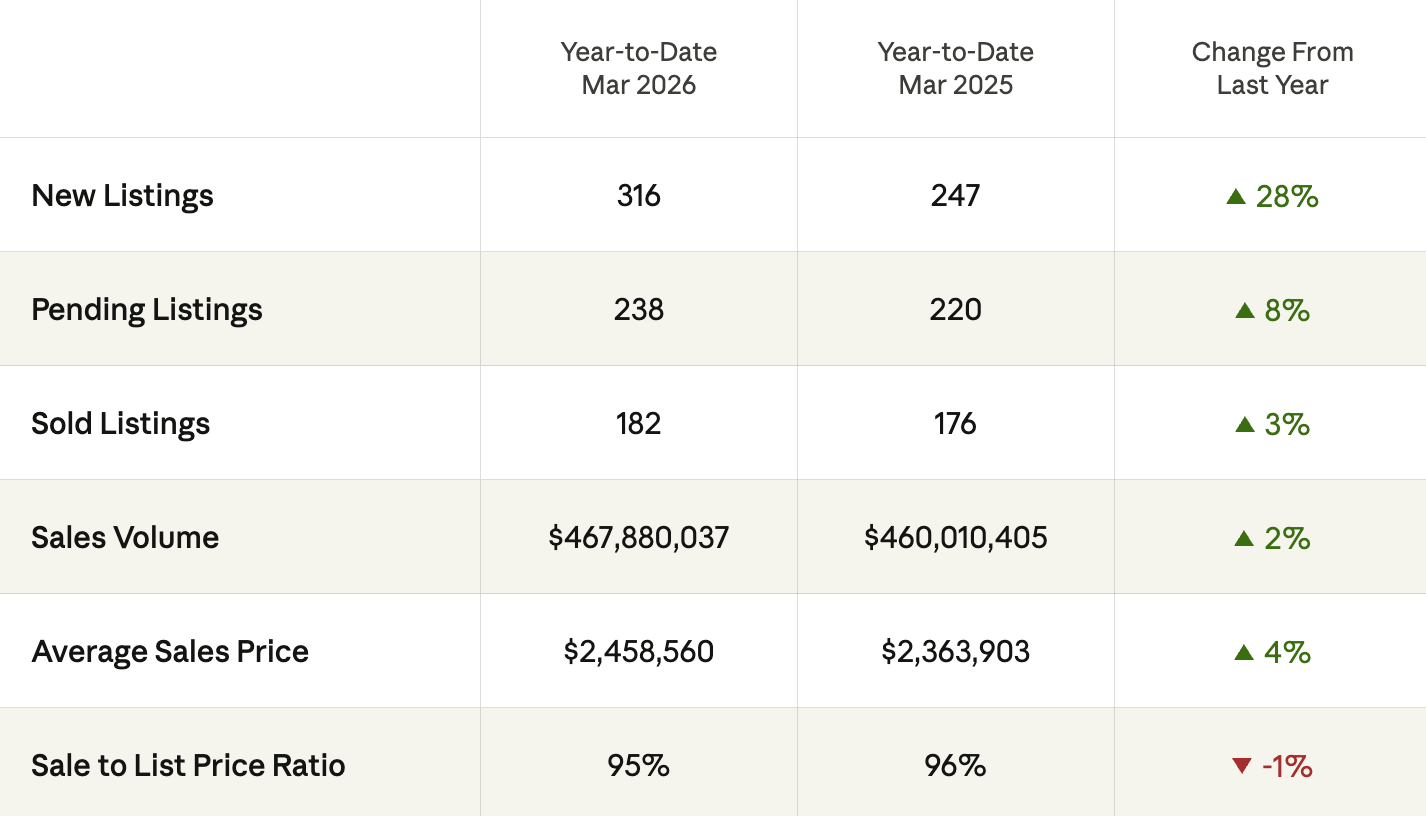The width and height of the screenshot is (1426, 816).
Task: Select the Sold Listings row label
Action: (121, 423)
